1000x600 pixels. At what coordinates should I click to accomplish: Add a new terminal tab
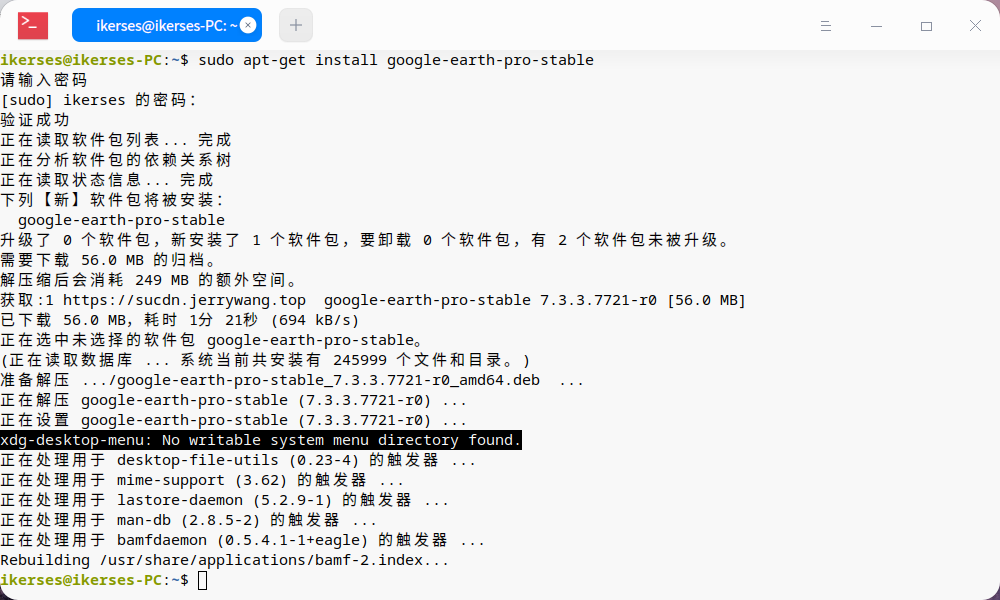coord(296,25)
